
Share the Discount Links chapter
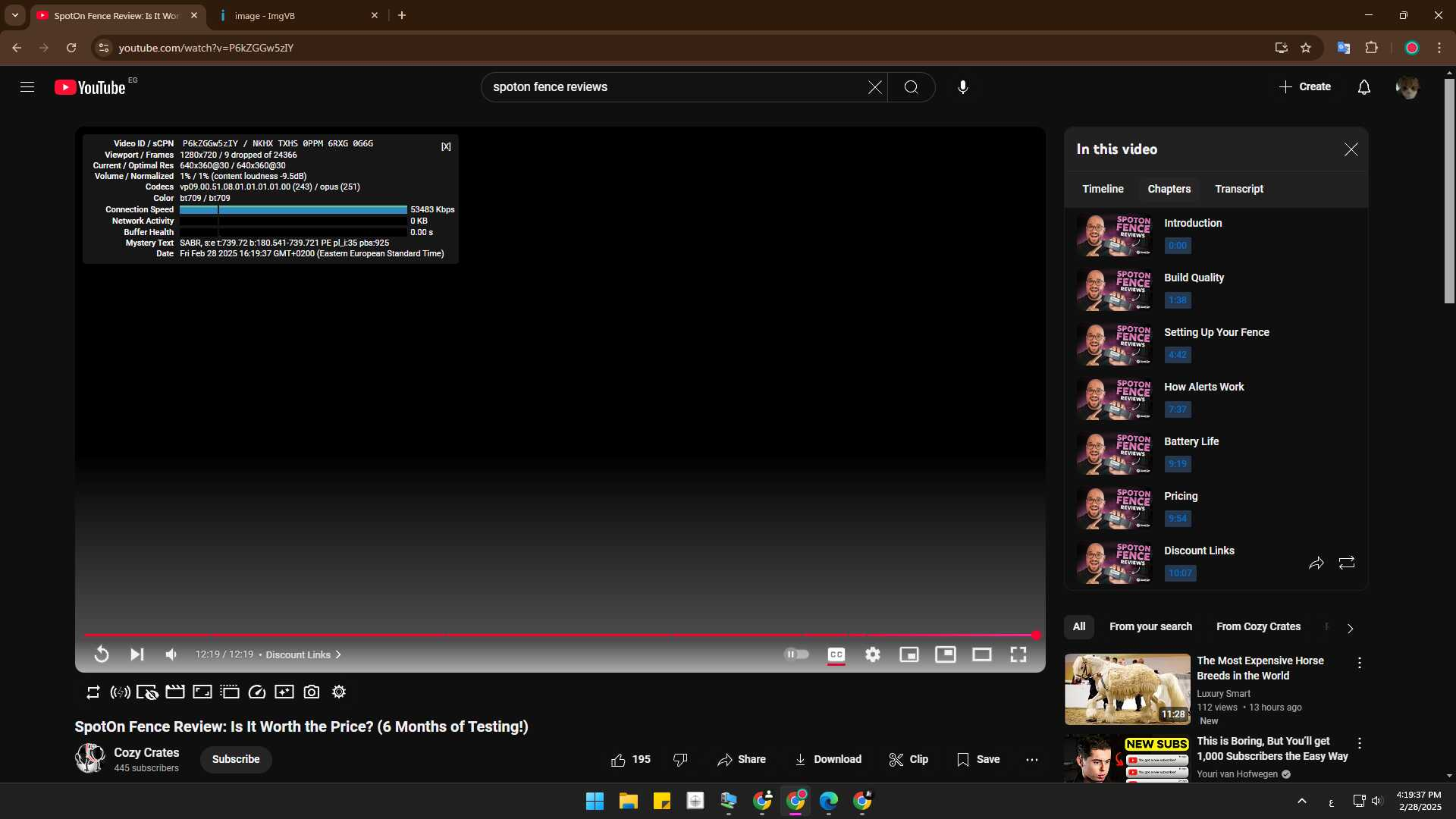[1316, 563]
